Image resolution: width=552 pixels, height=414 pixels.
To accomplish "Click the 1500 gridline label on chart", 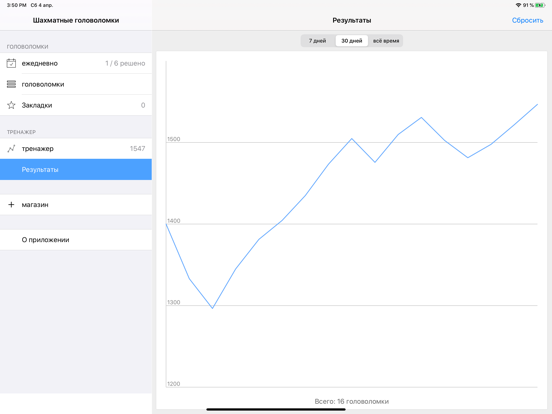I will click(x=174, y=139).
